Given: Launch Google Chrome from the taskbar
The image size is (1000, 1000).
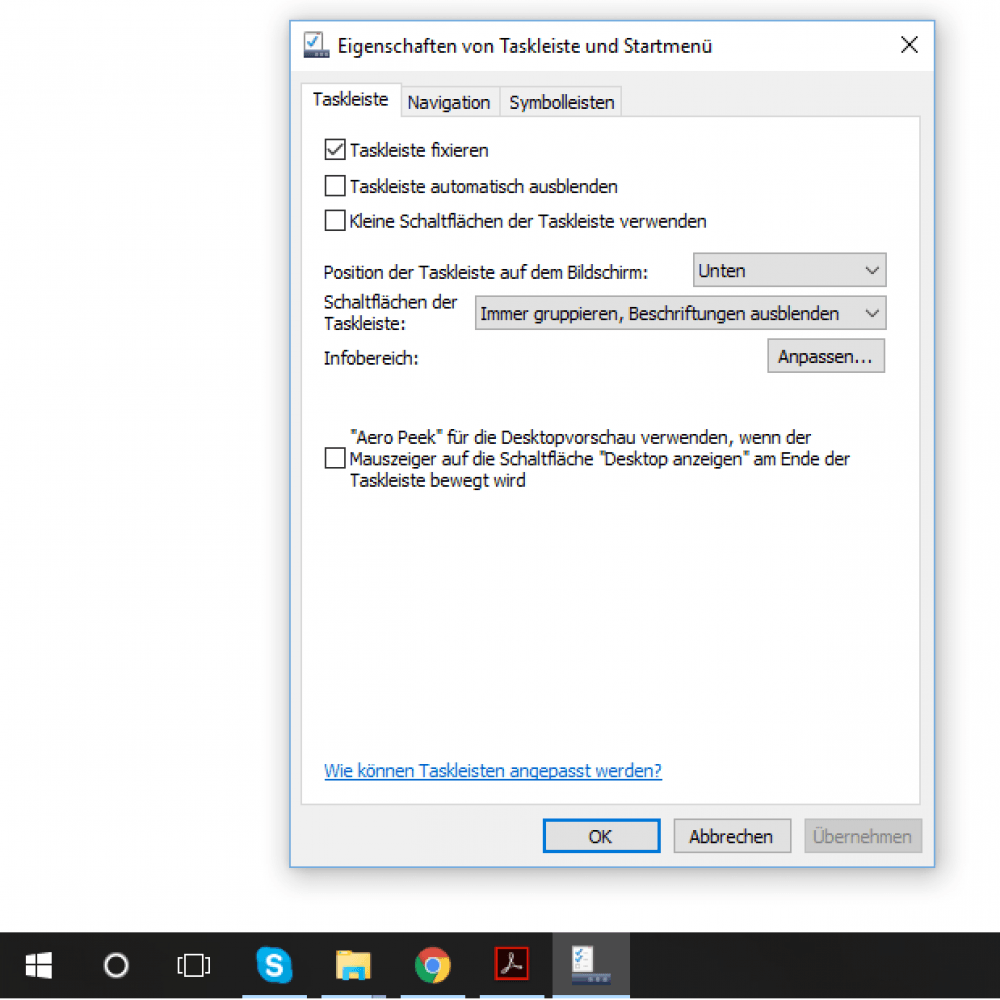Looking at the screenshot, I should [432, 965].
